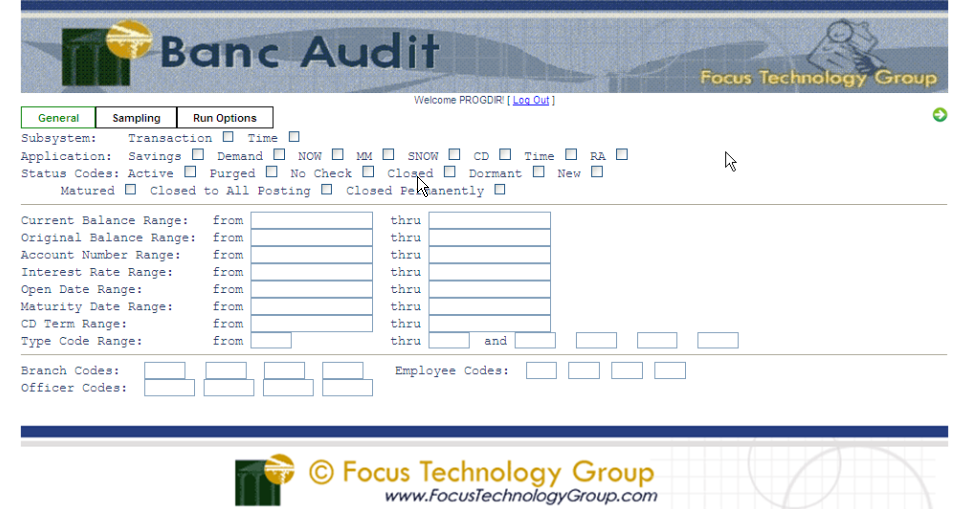Viewport: 958px width, 509px height.
Task: Enable the No Check status checkbox
Action: point(368,172)
